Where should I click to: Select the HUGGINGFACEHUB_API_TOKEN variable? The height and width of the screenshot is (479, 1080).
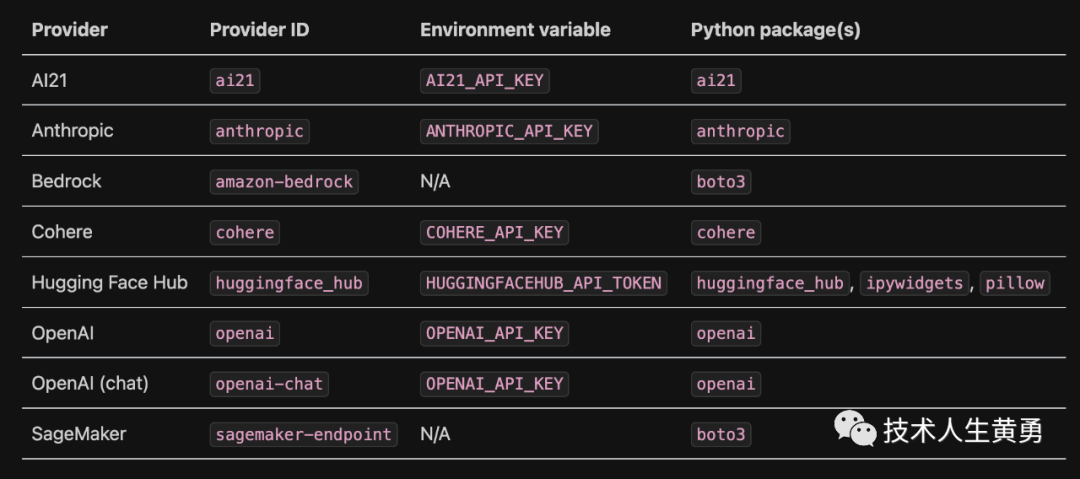pos(544,283)
